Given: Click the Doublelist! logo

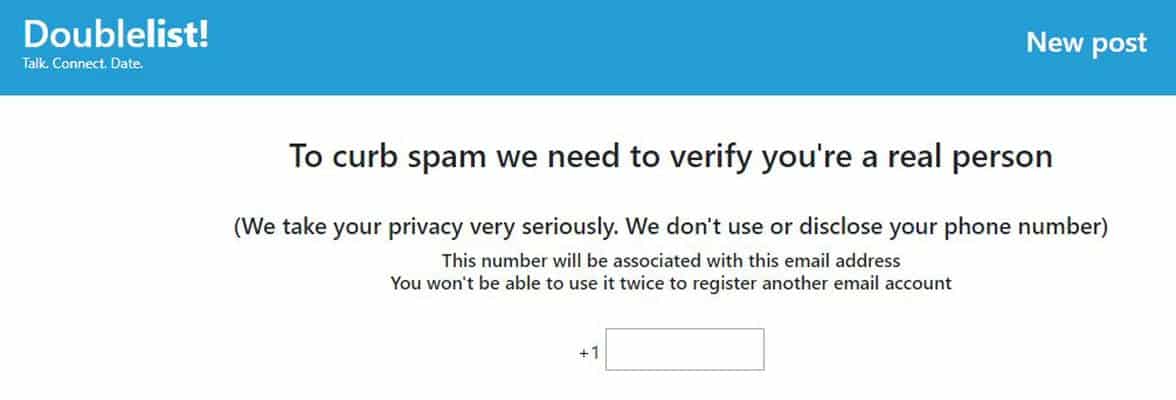Looking at the screenshot, I should pyautogui.click(x=116, y=34).
